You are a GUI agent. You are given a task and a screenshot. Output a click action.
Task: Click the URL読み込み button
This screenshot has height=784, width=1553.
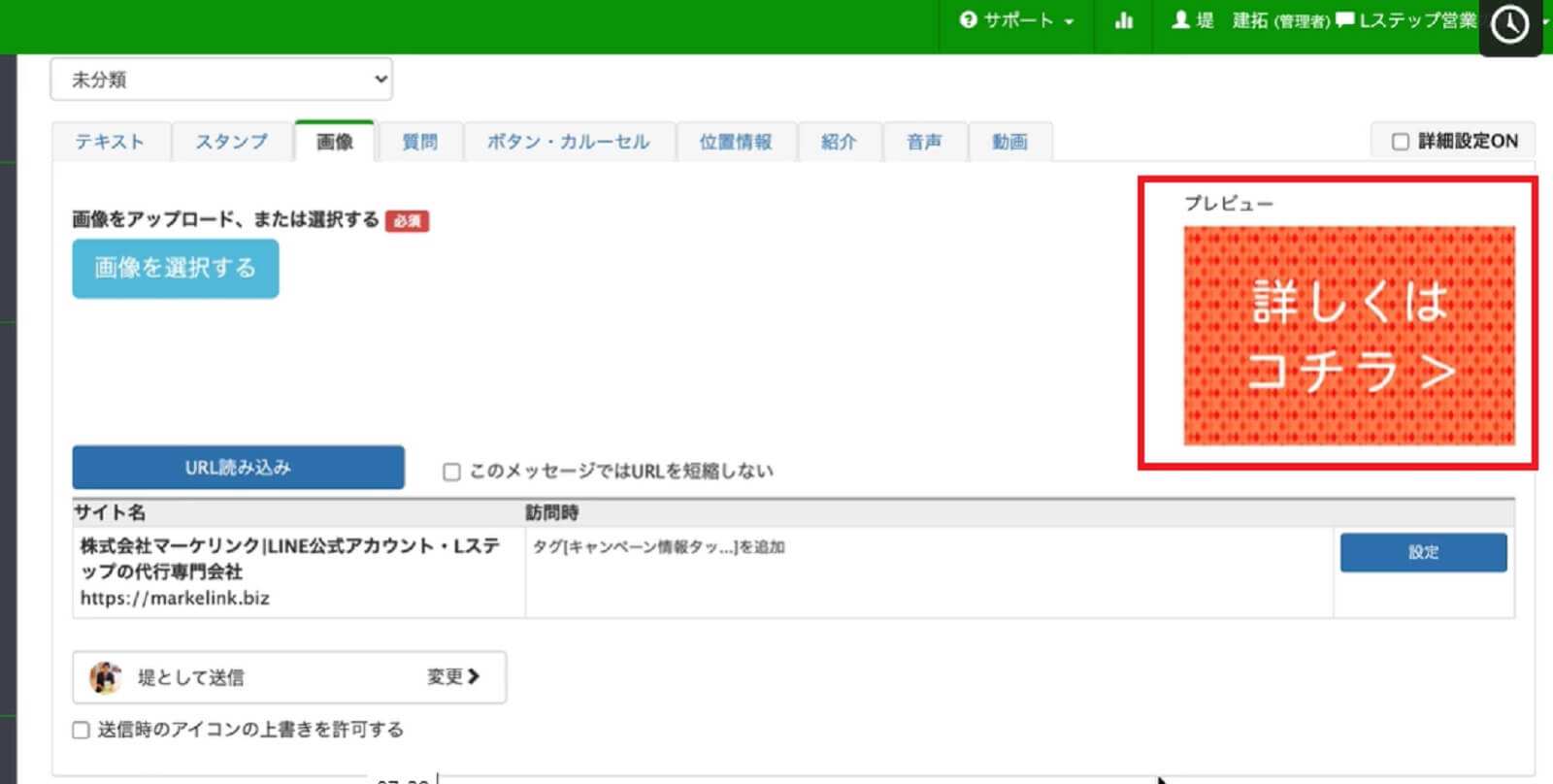click(238, 468)
